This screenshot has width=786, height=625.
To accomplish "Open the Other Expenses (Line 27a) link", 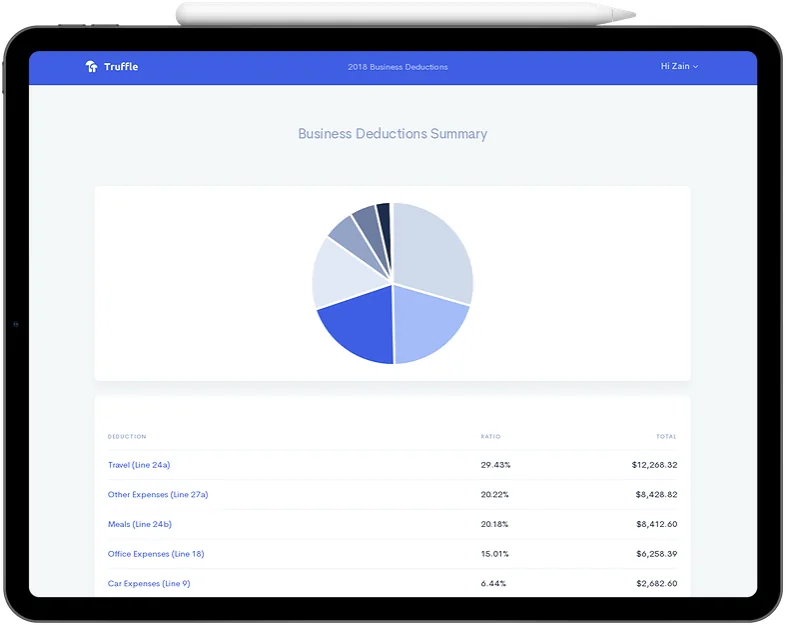I will tap(158, 495).
